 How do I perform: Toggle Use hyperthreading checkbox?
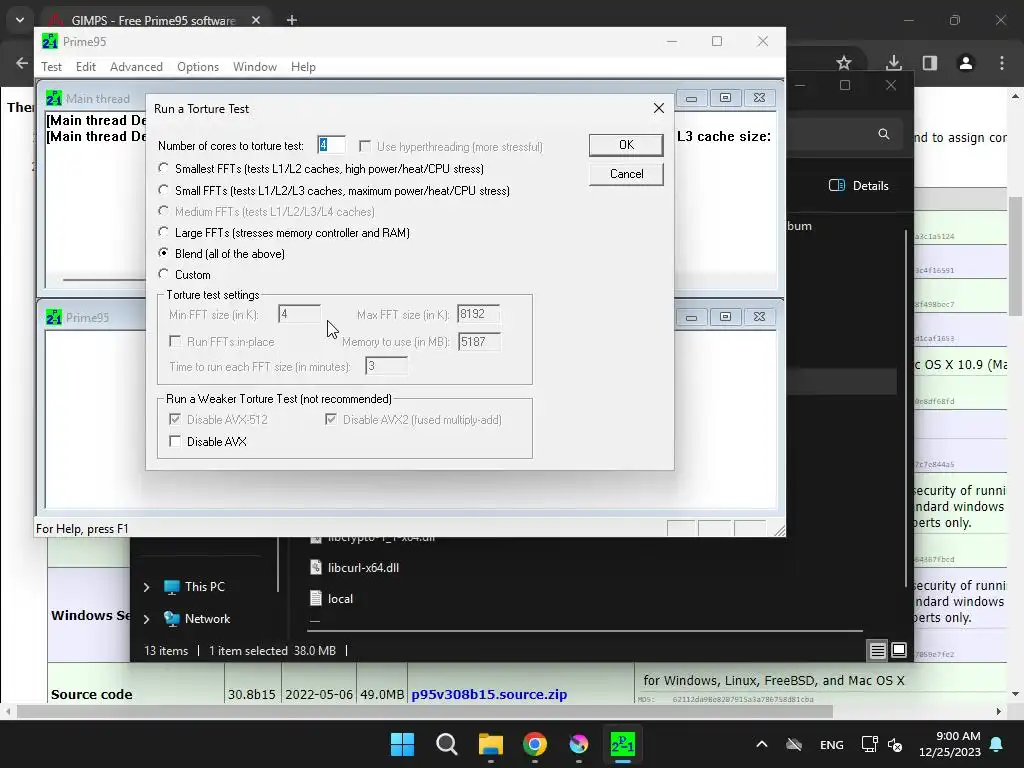click(x=365, y=146)
